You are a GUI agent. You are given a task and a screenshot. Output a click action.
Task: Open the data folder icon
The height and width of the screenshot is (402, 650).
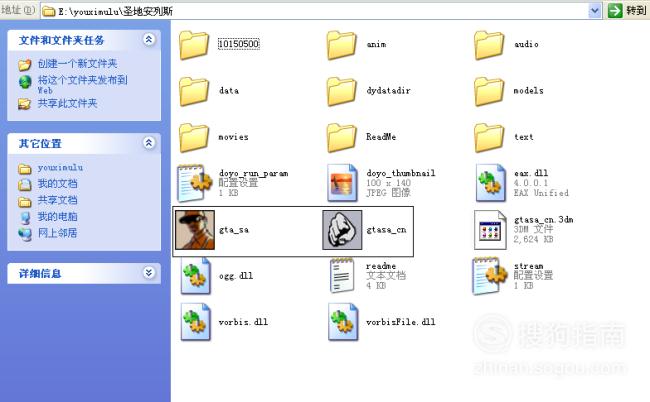pyautogui.click(x=194, y=91)
